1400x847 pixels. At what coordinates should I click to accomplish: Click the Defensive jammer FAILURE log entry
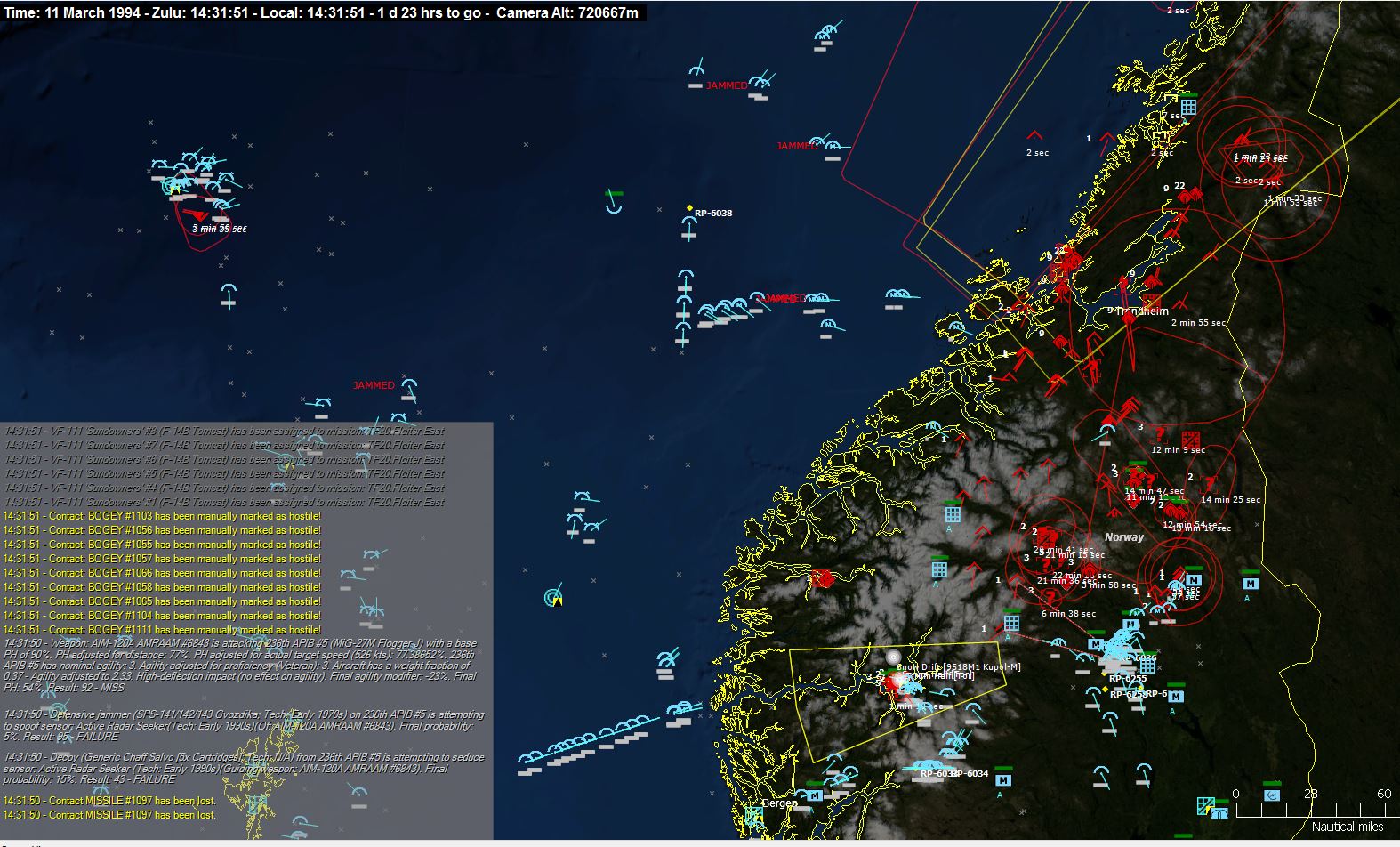coord(244,726)
